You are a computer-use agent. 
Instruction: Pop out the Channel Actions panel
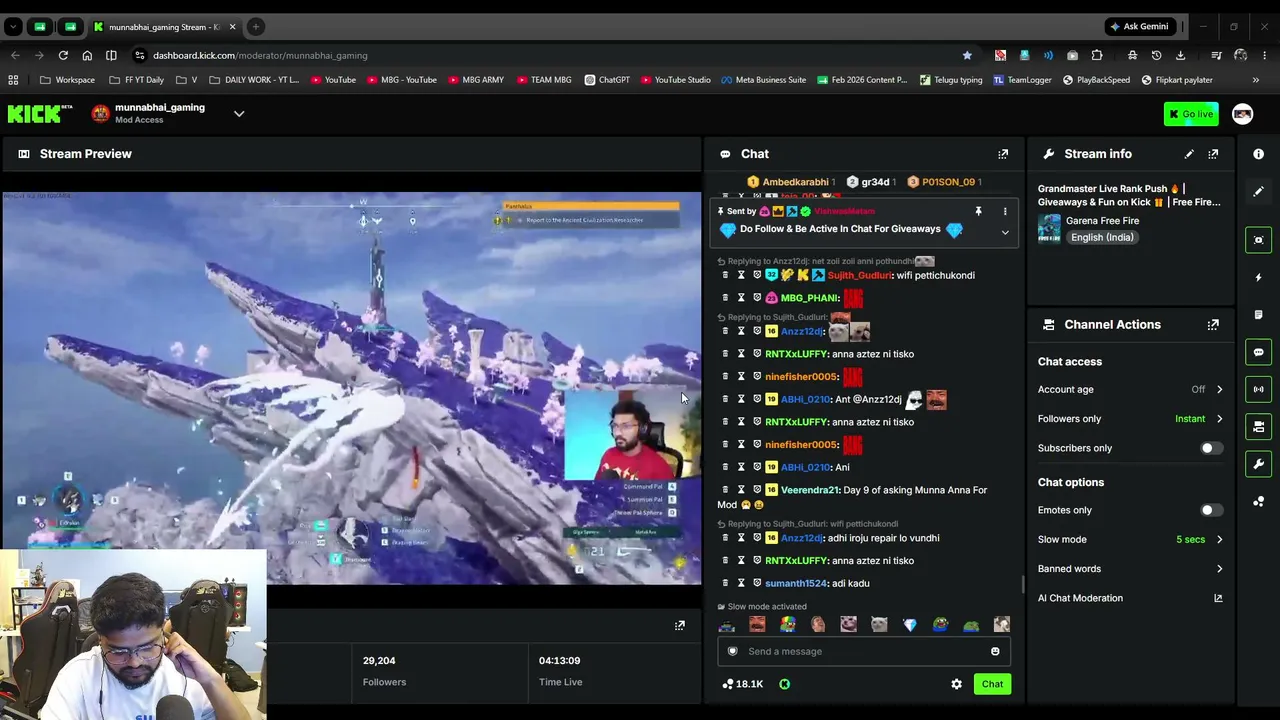click(x=1213, y=325)
